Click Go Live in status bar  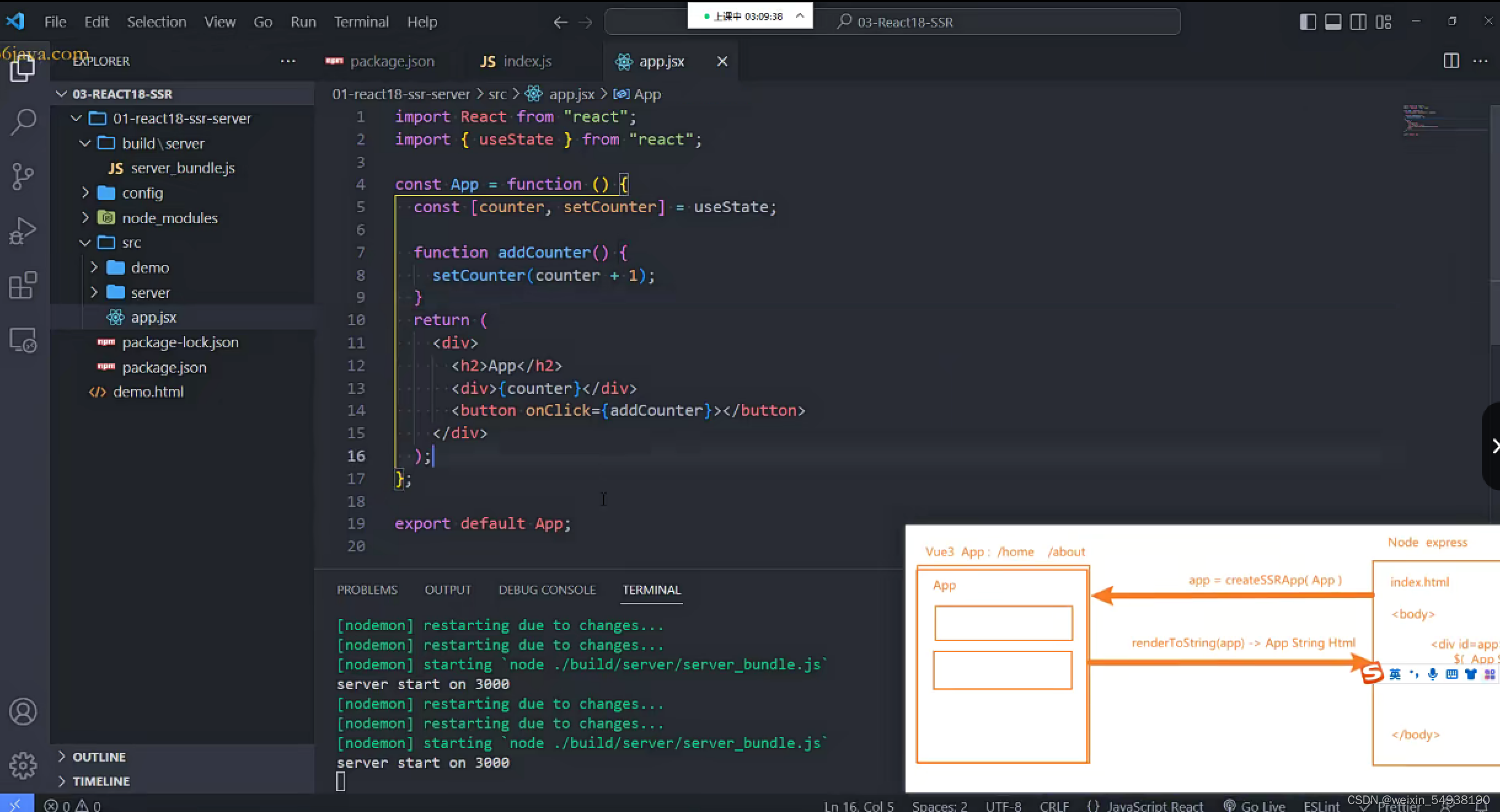tap(1254, 805)
